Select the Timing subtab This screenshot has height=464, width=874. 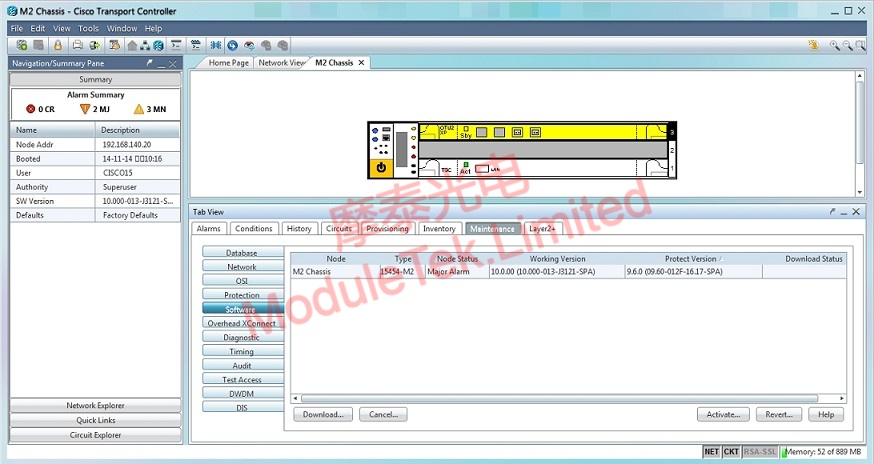242,351
